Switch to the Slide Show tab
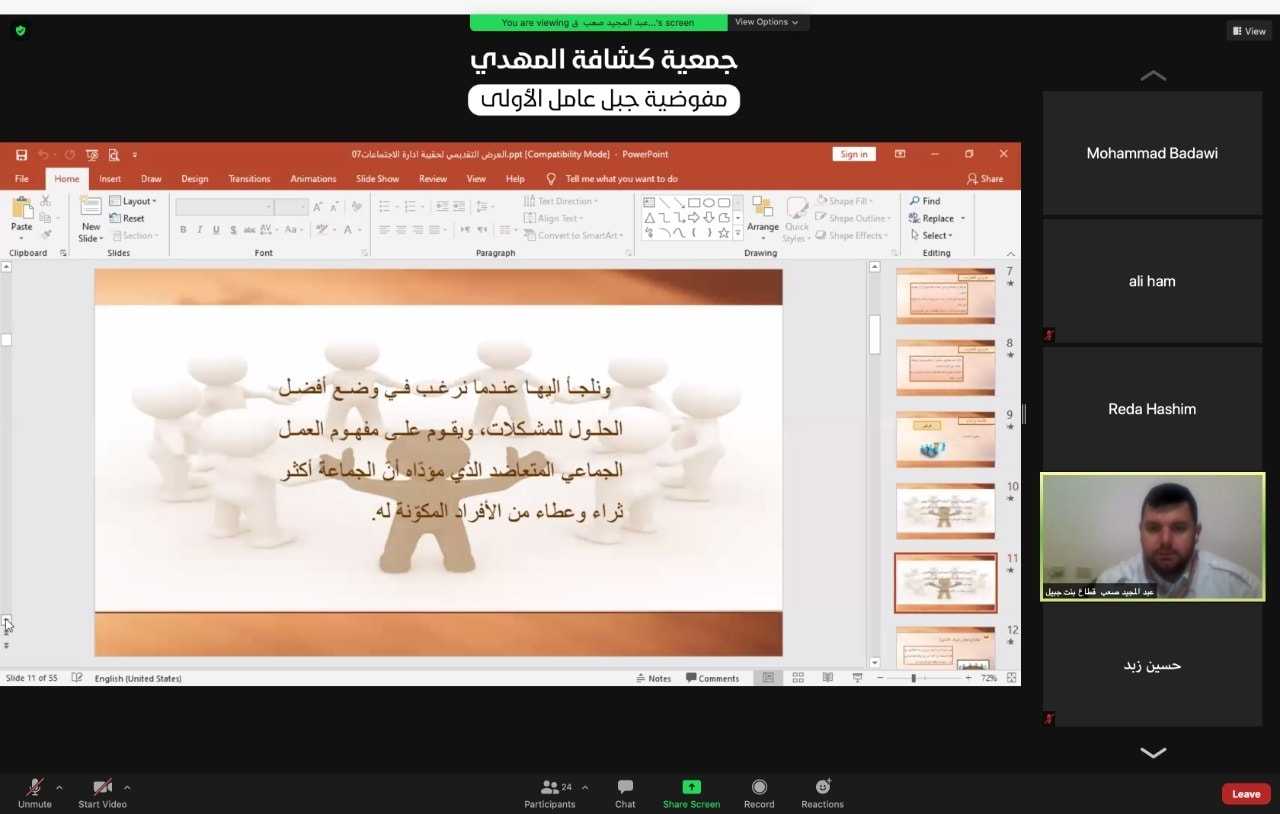The height and width of the screenshot is (814, 1280). tap(377, 179)
